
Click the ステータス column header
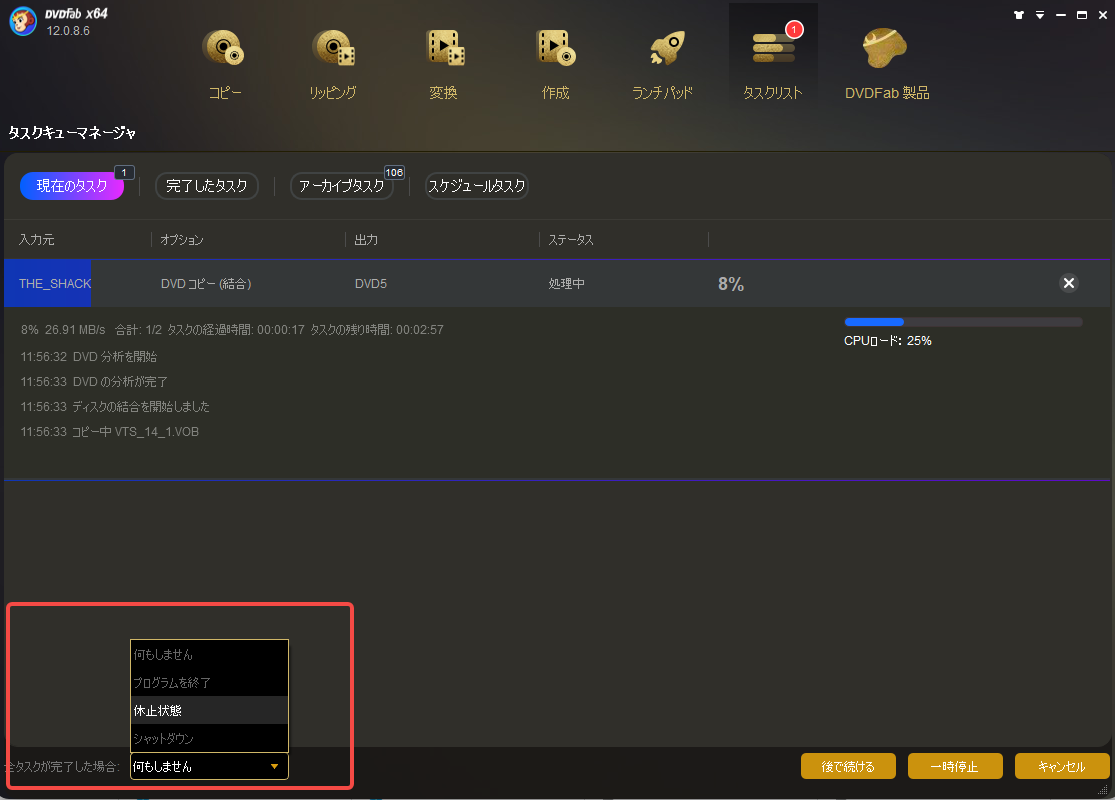click(570, 240)
